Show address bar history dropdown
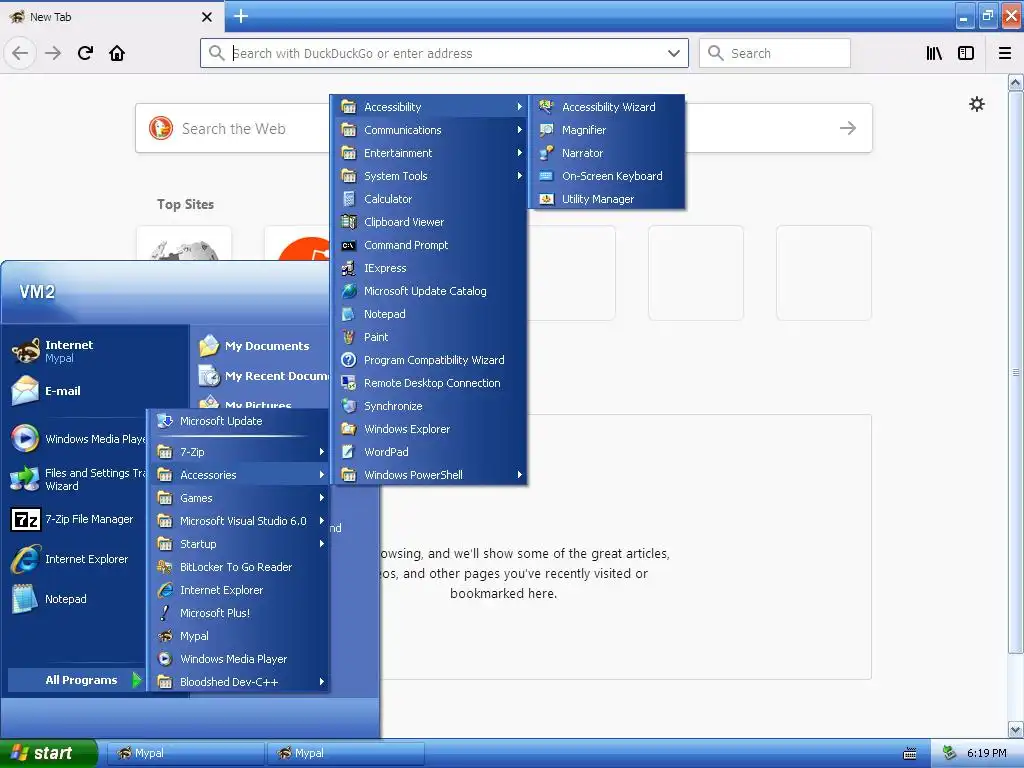The height and width of the screenshot is (768, 1024). (674, 54)
